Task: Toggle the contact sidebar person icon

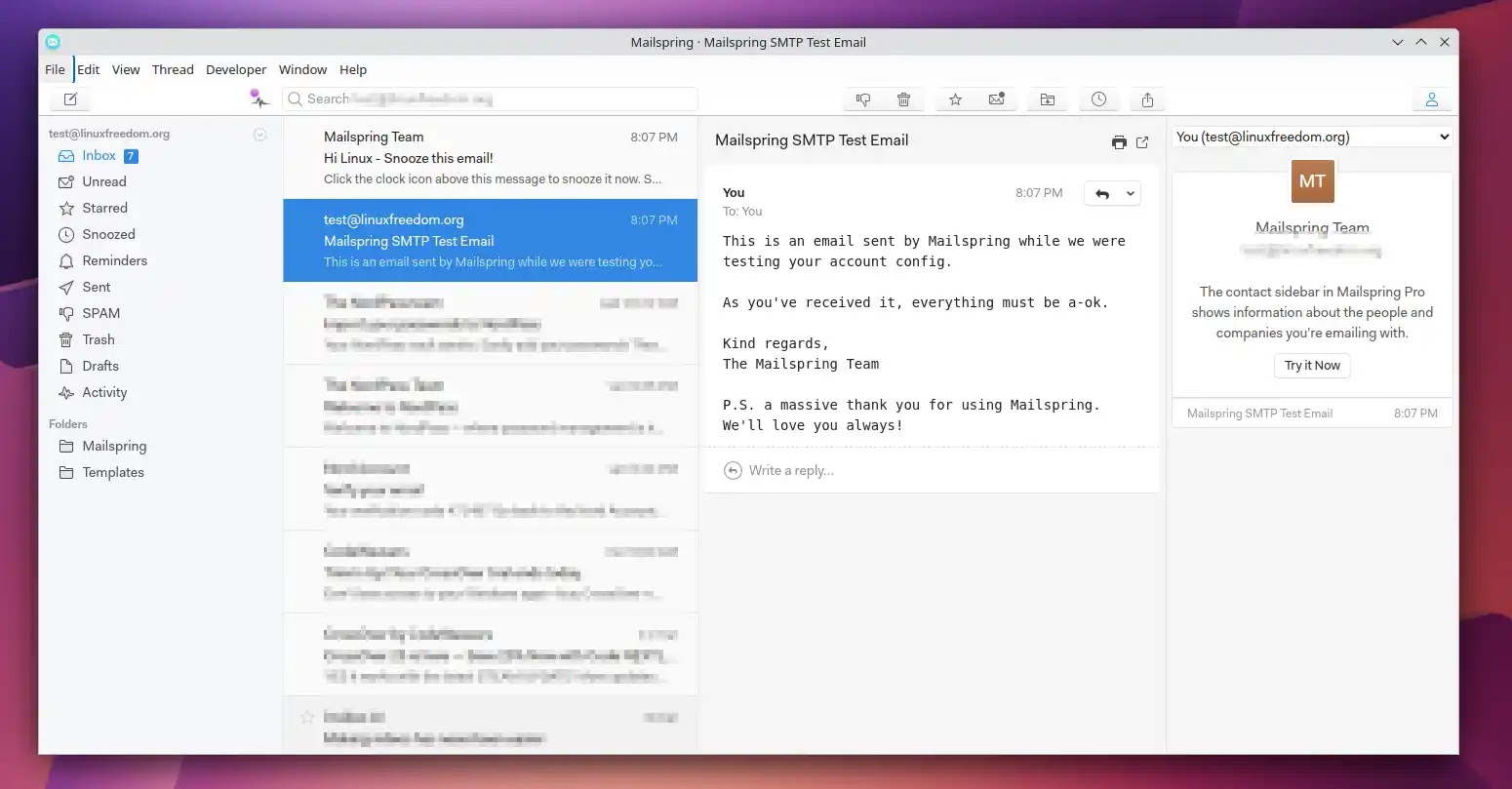Action: pyautogui.click(x=1431, y=99)
